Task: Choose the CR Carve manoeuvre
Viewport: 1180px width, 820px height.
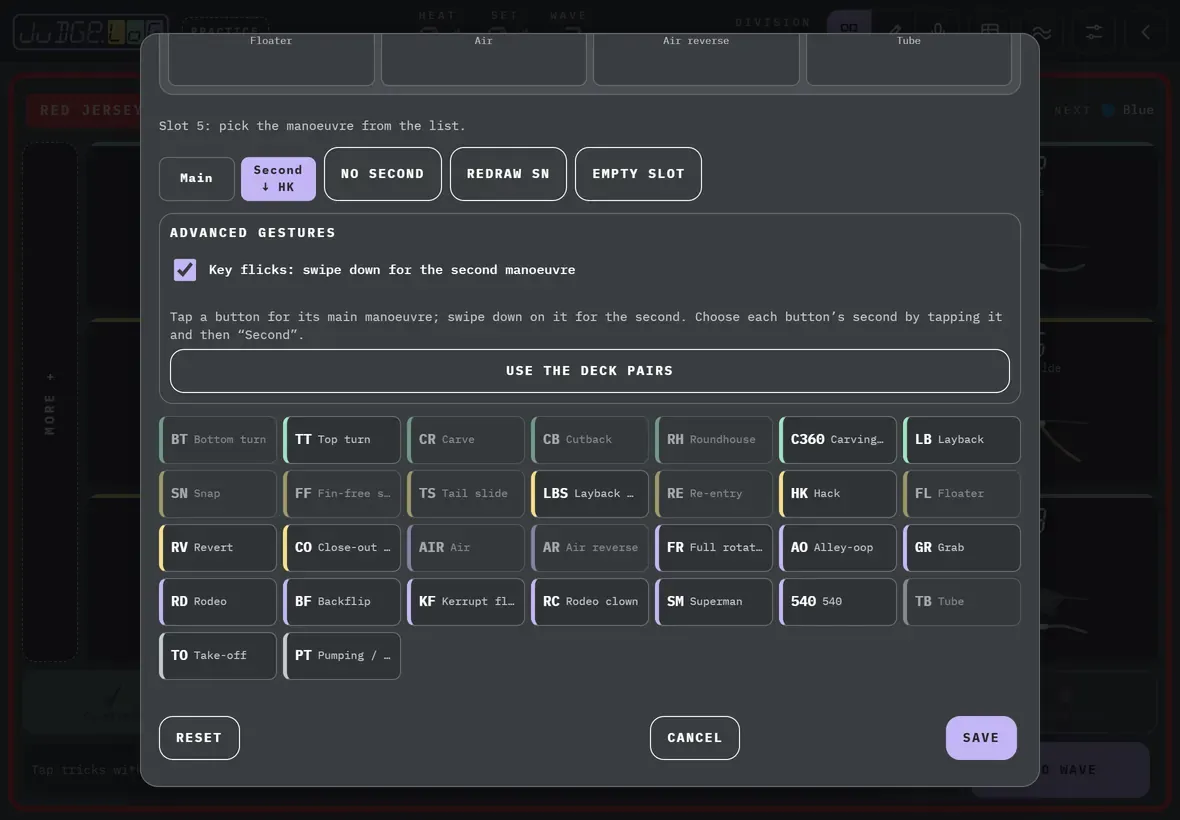Action: 466,439
